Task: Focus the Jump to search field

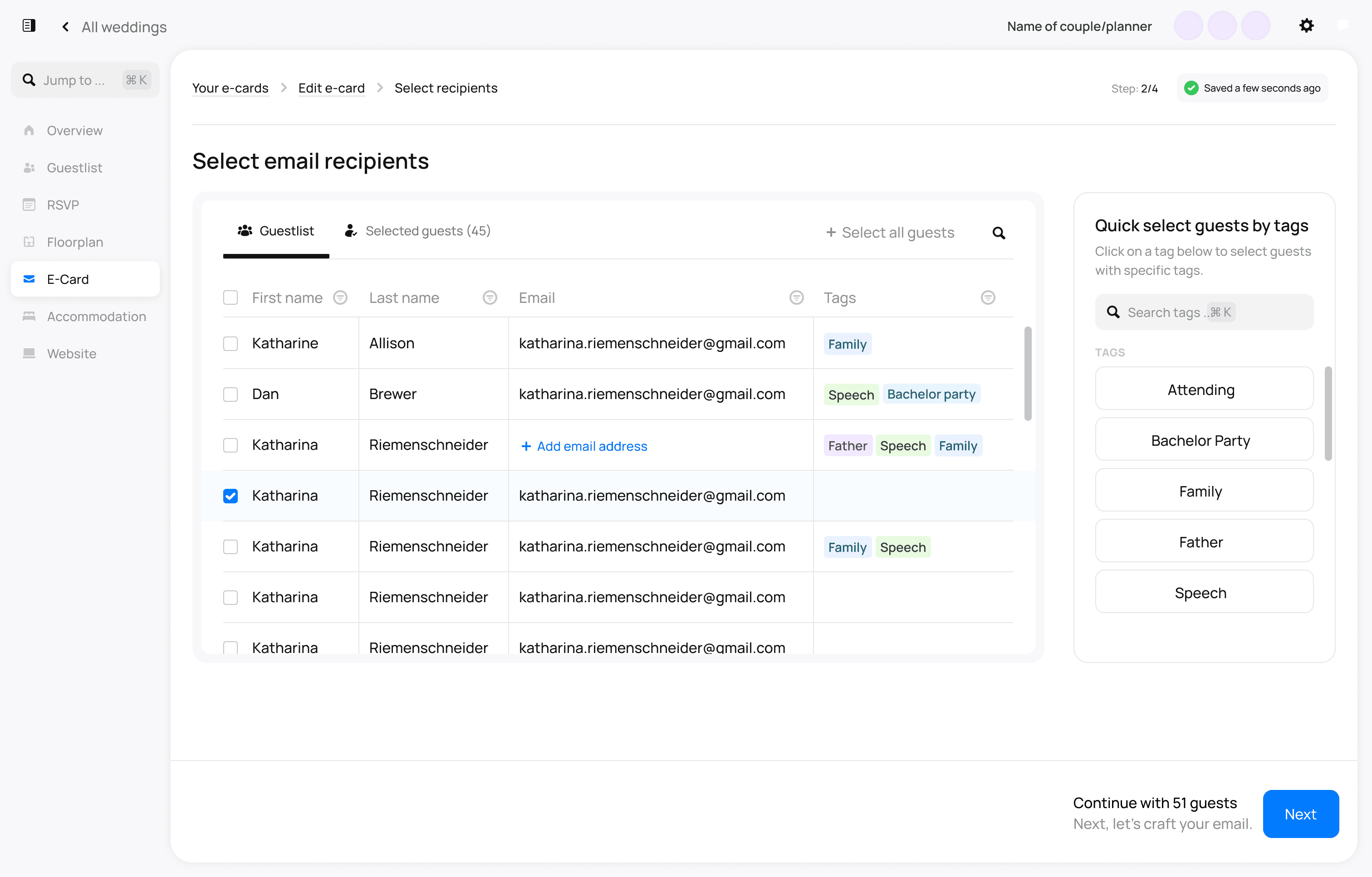Action: coord(85,80)
